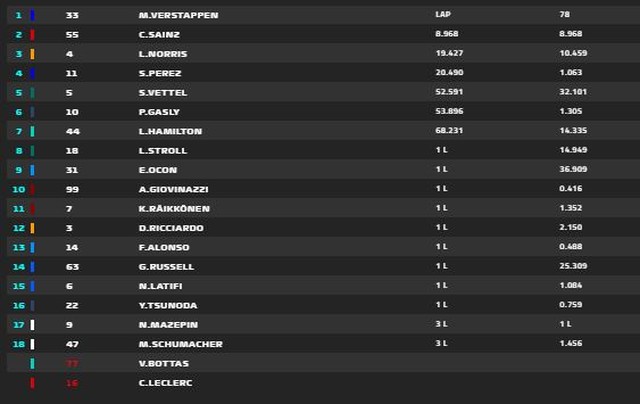Select position number 10 for Giovinazzi
This screenshot has height=404, width=640.
coord(18,189)
